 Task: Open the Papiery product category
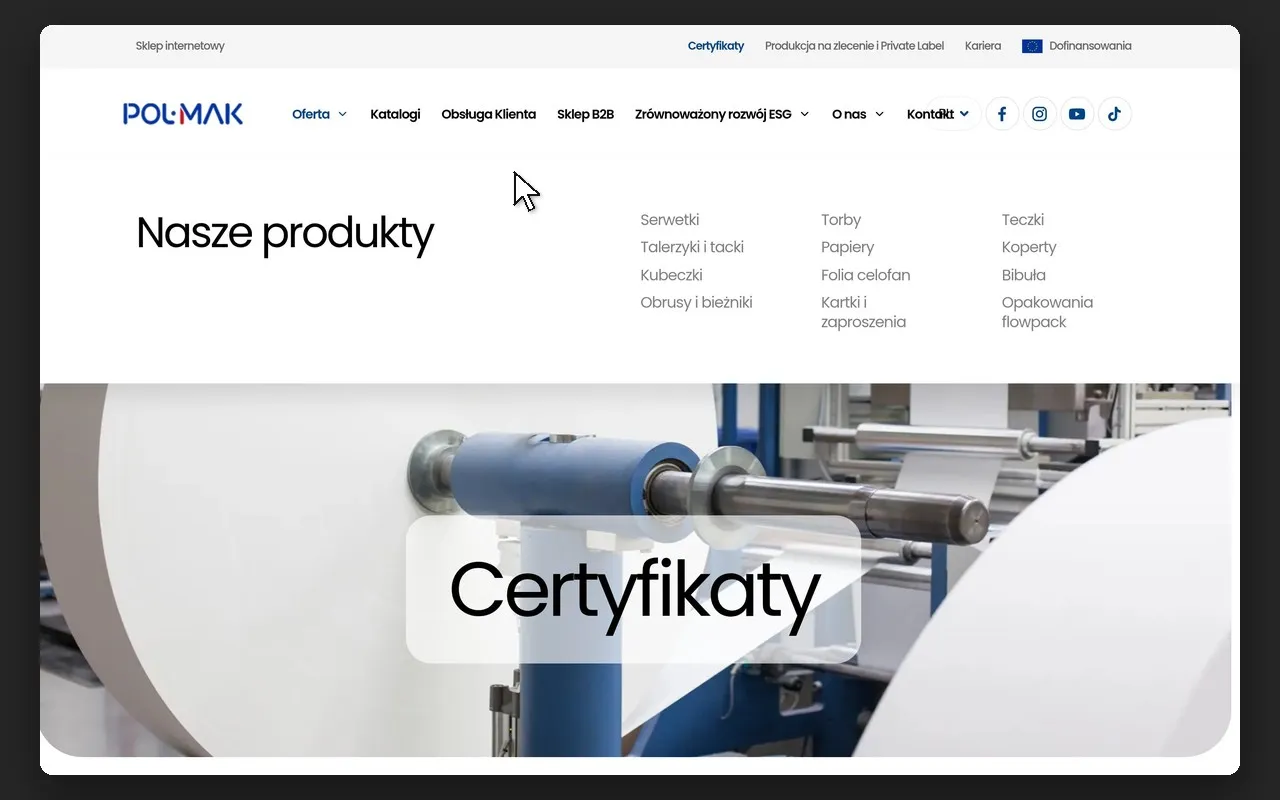(848, 247)
